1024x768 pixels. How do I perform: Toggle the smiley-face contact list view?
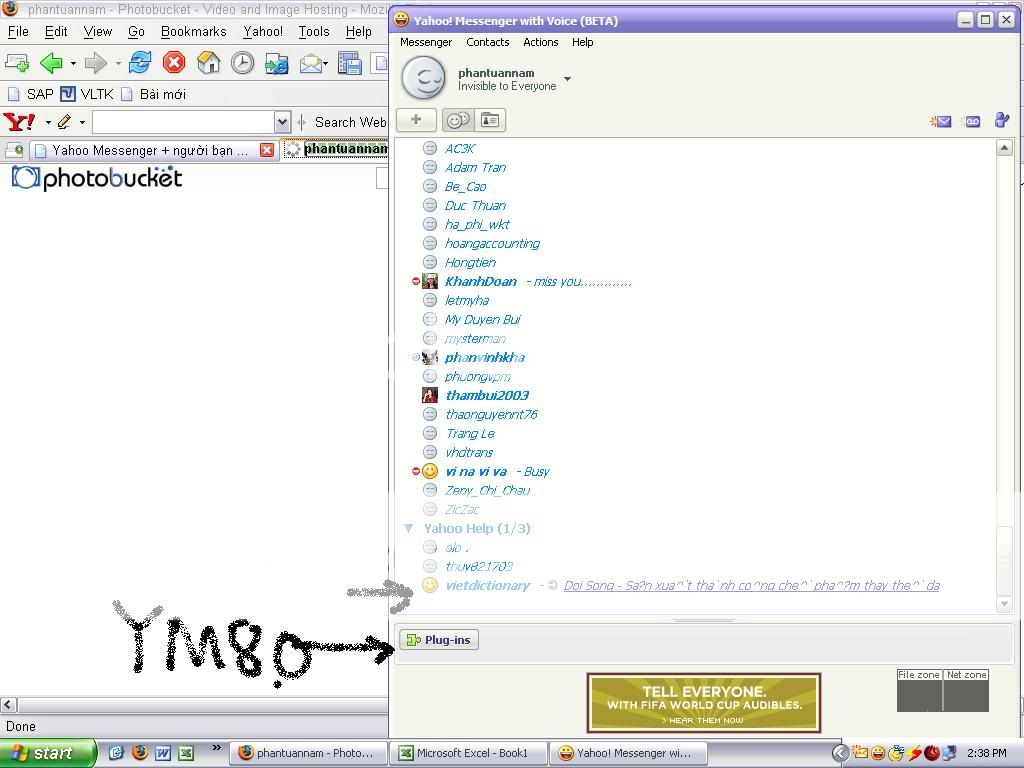(458, 120)
